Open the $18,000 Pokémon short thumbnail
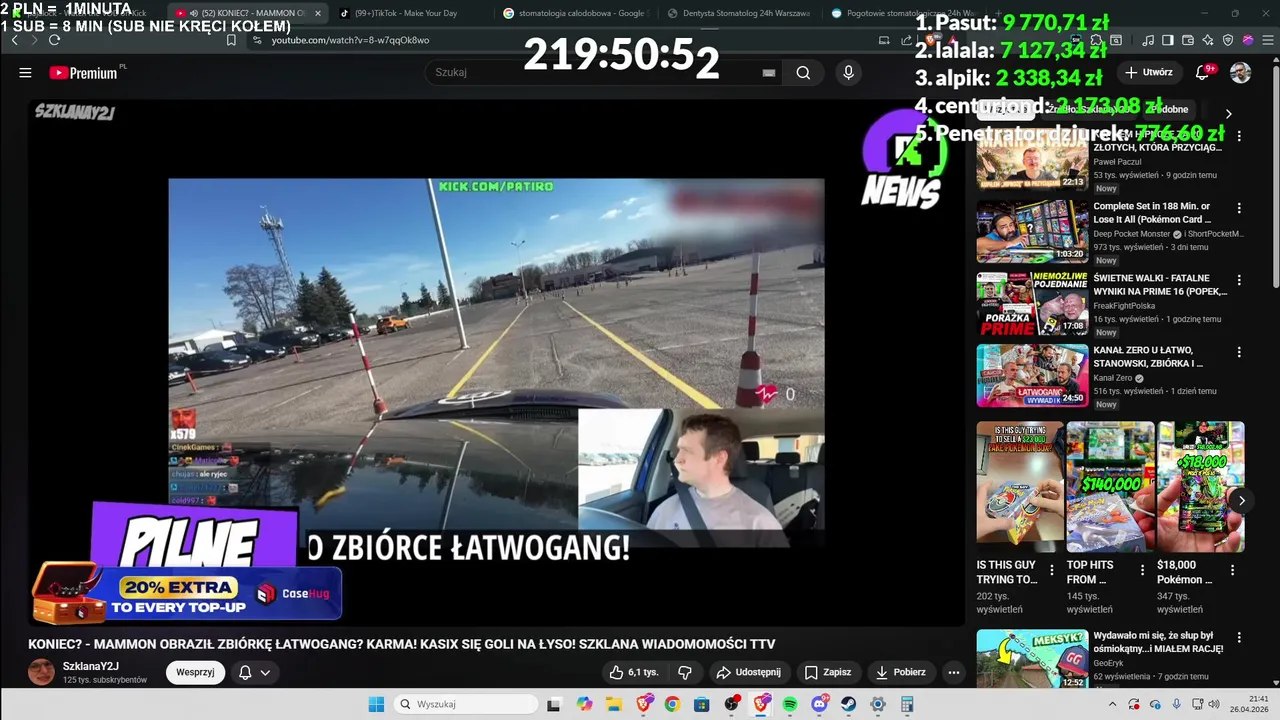This screenshot has height=720, width=1280. (1200, 487)
